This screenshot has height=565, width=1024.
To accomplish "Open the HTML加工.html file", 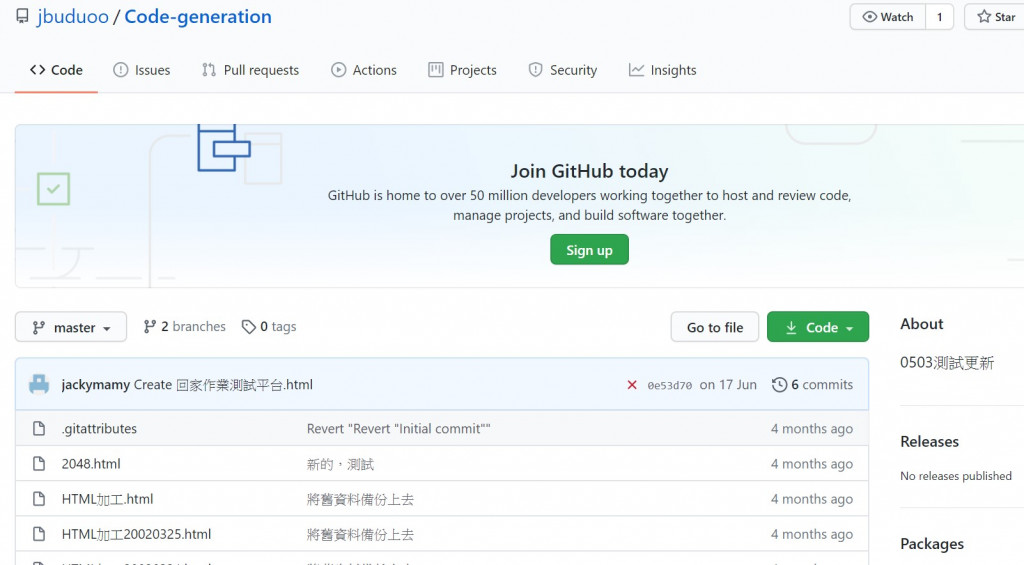I will [107, 499].
